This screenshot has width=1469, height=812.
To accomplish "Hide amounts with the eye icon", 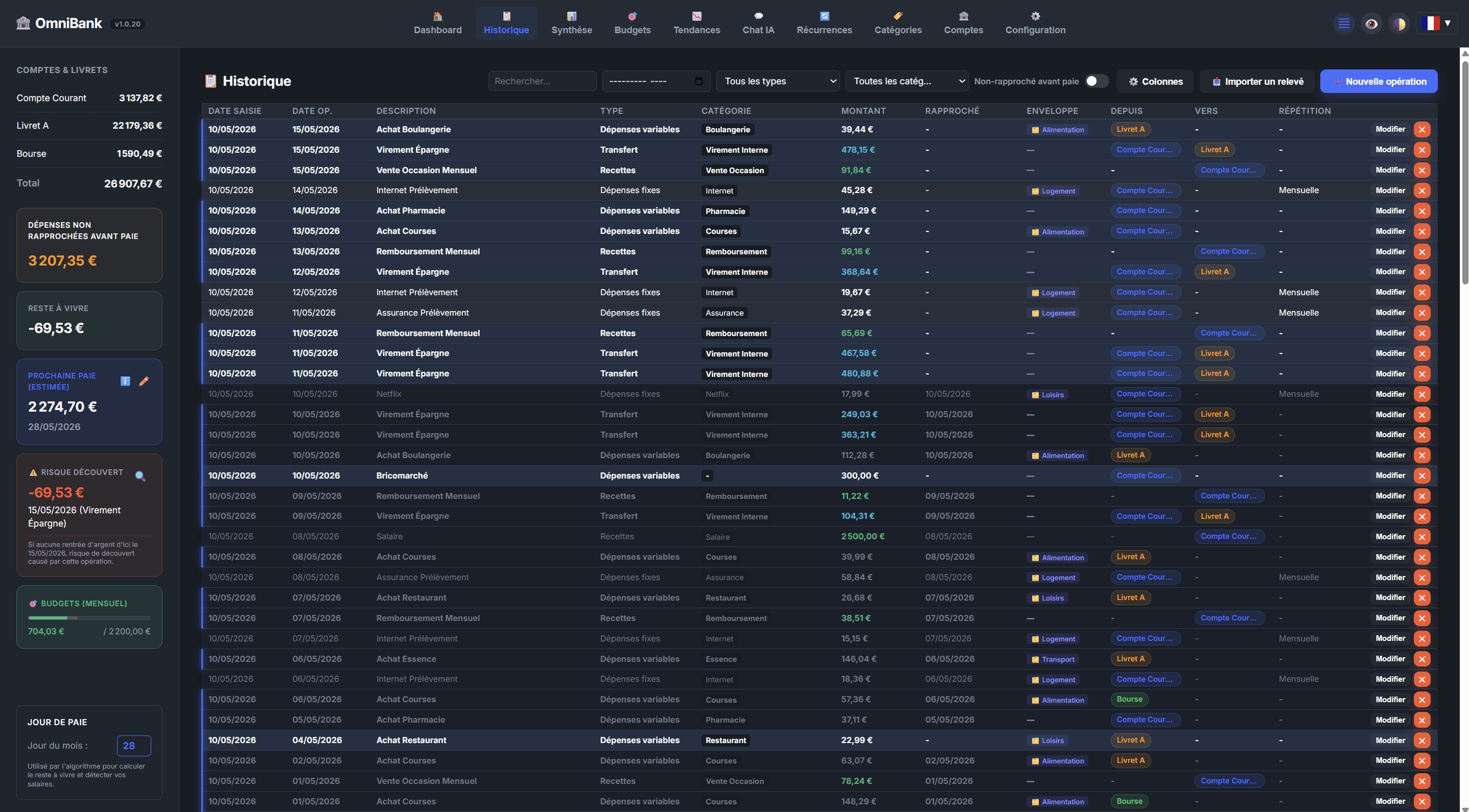I will tap(1371, 23).
